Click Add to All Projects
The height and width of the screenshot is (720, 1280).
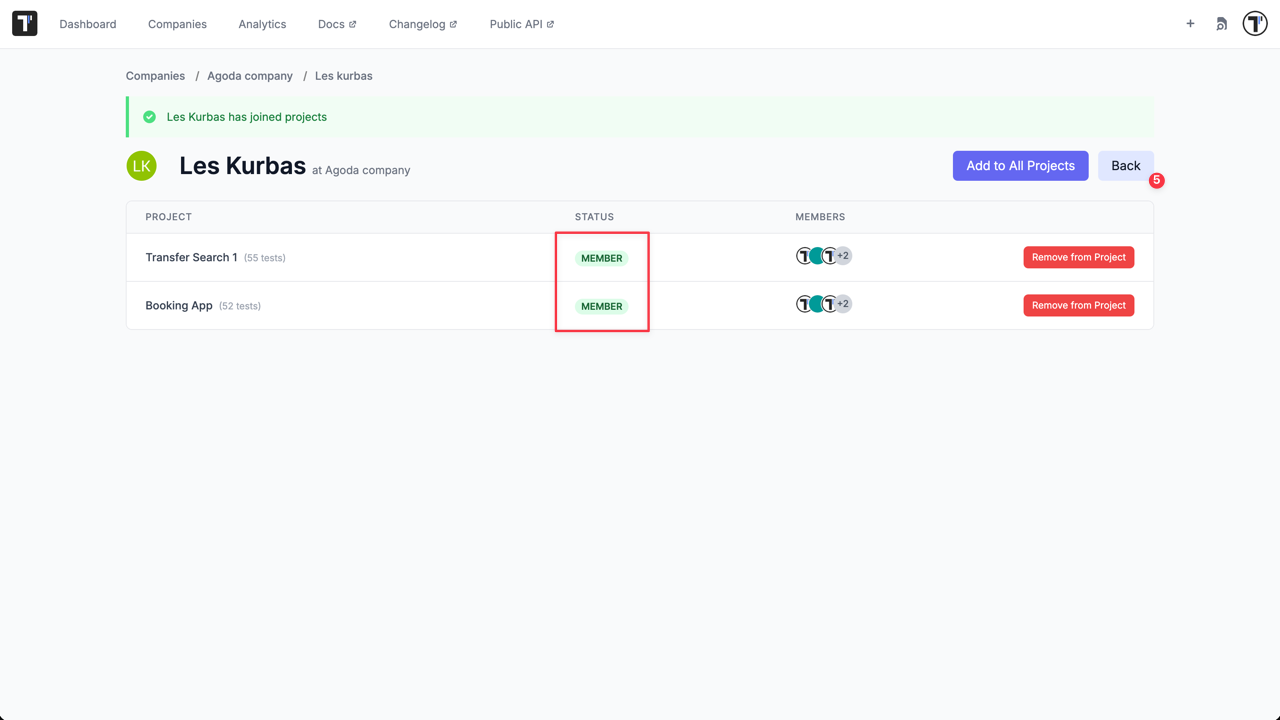[1020, 165]
